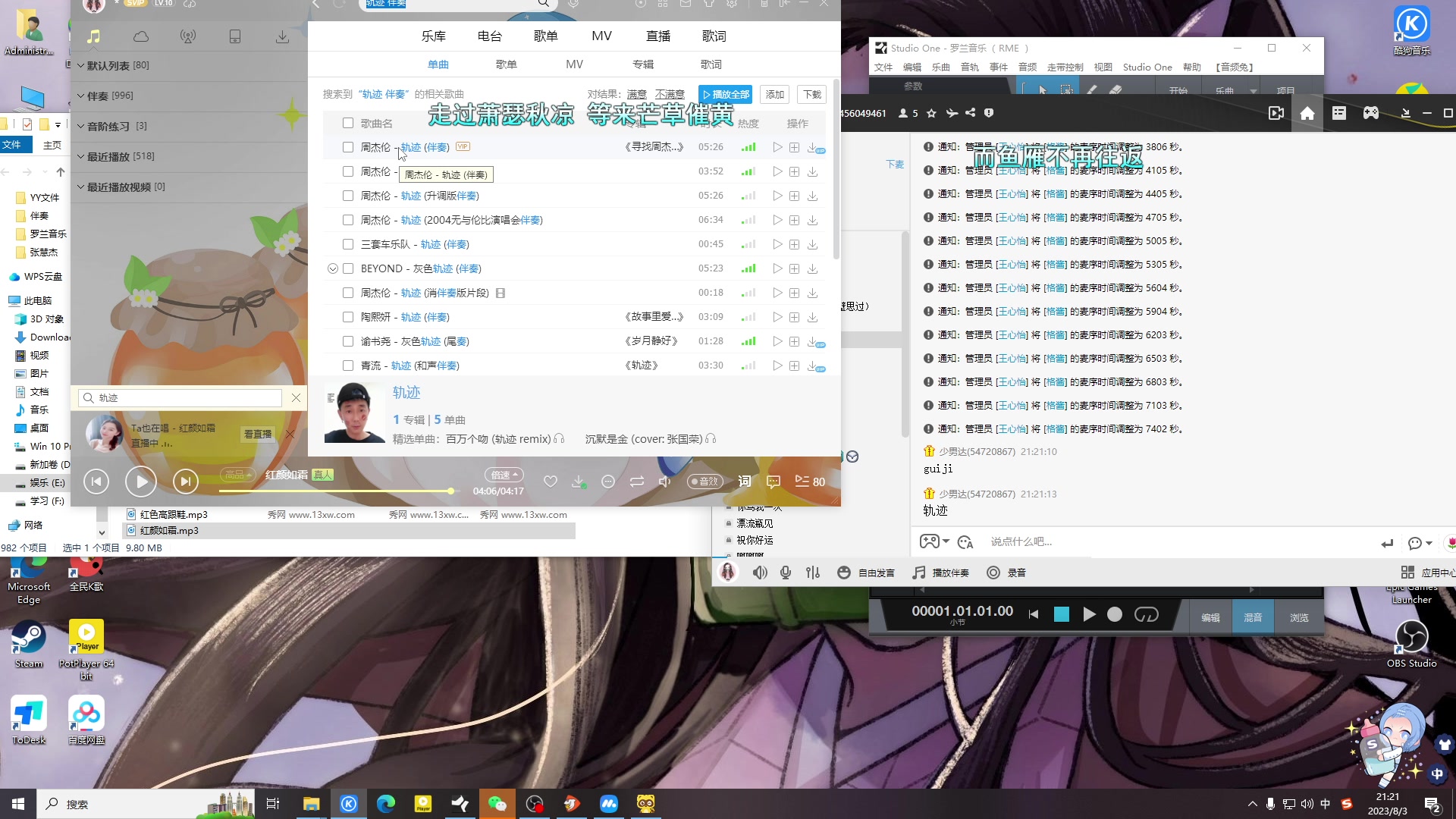Tick the 歌曲名 select-all checkbox
The height and width of the screenshot is (819, 1456).
click(x=348, y=123)
